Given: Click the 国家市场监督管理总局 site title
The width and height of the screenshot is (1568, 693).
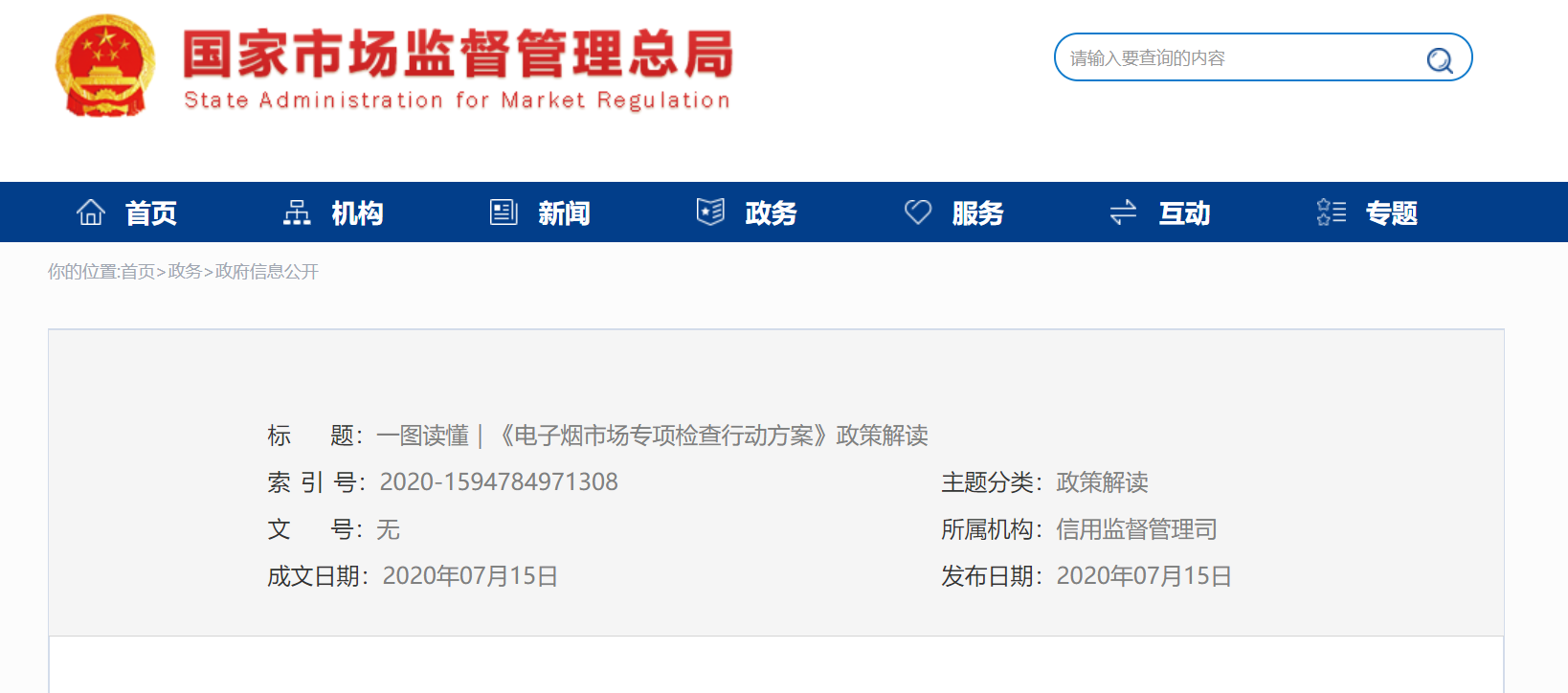Looking at the screenshot, I should (x=459, y=54).
